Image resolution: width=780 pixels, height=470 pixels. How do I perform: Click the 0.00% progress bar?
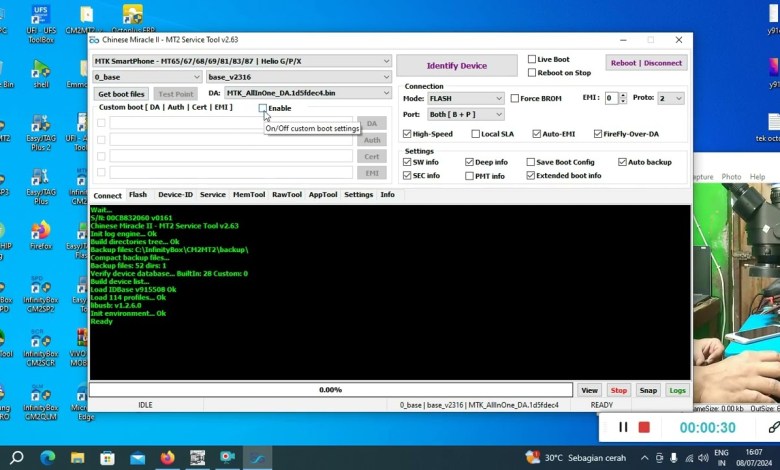click(x=331, y=390)
